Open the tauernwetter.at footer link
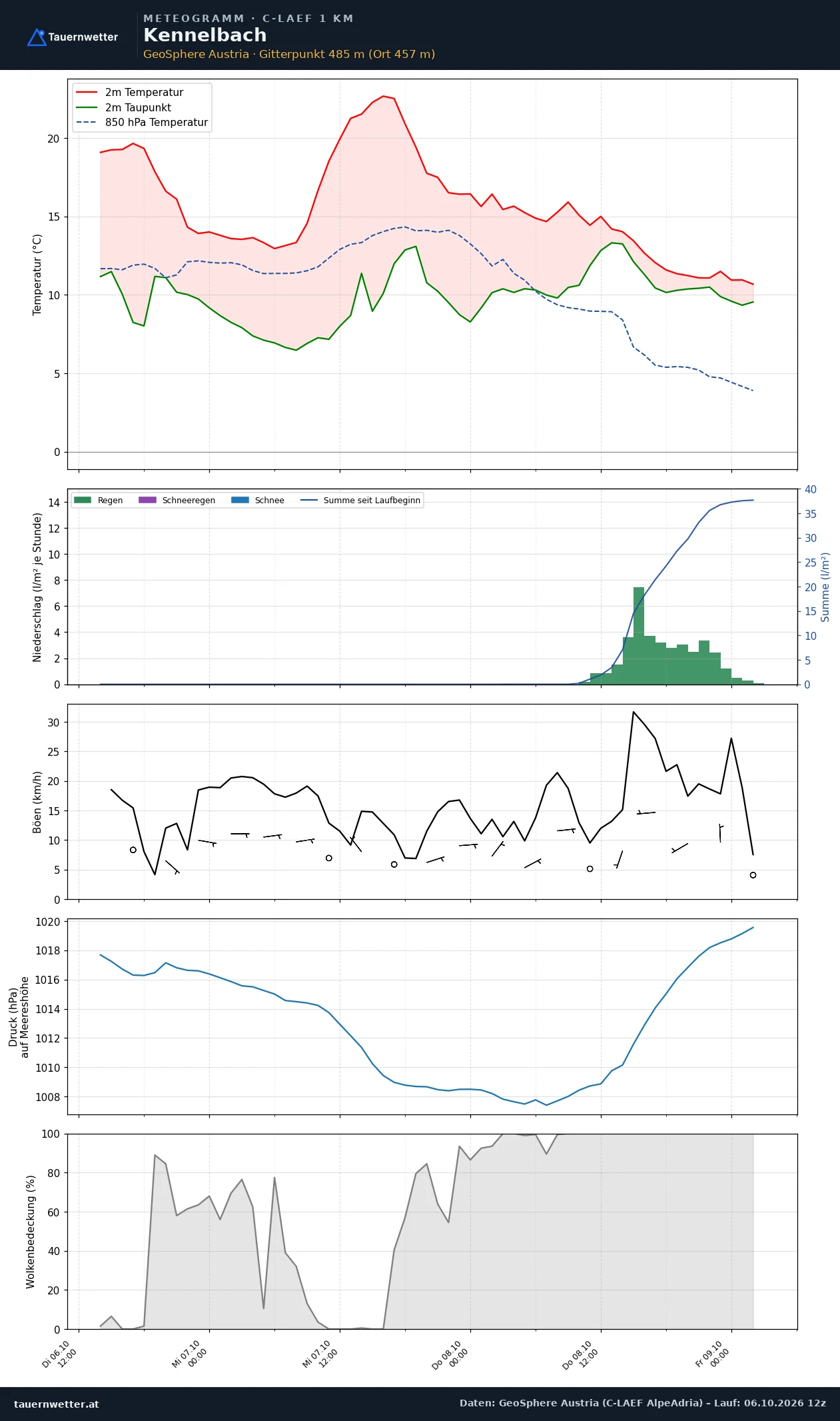 tap(56, 1404)
